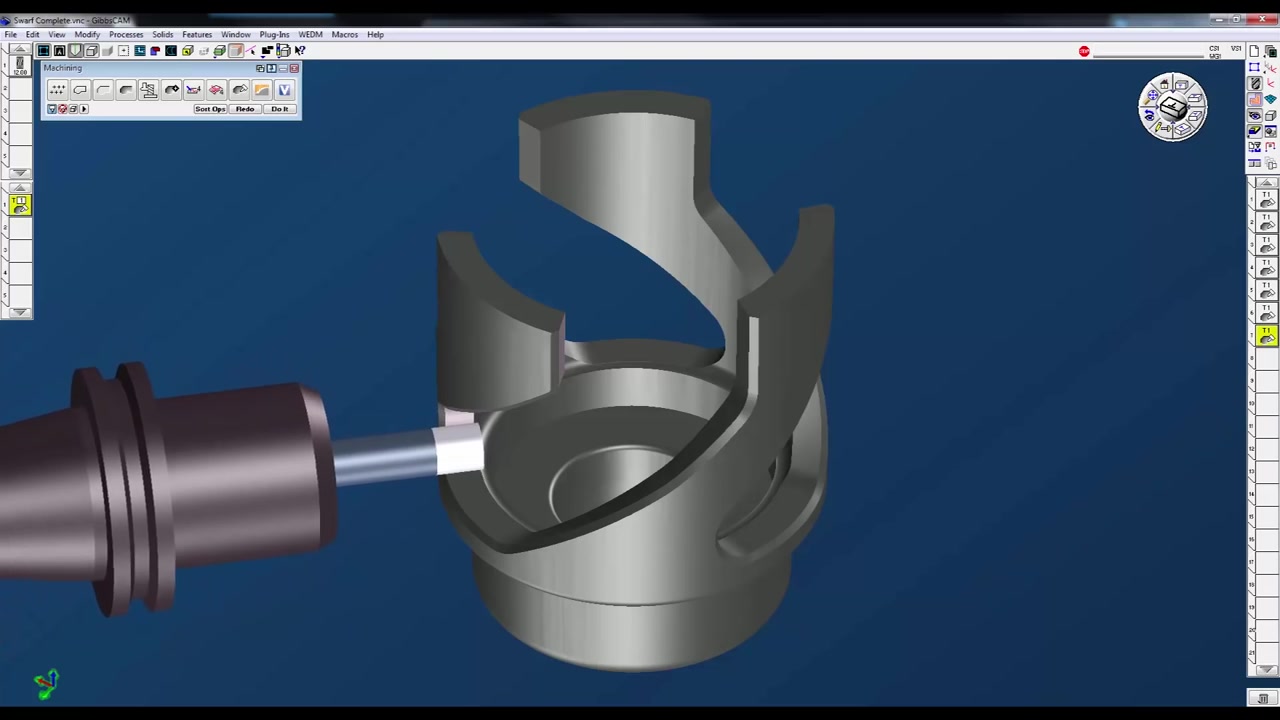
Task: Open the Solid modeling cube icon
Action: point(1270,115)
